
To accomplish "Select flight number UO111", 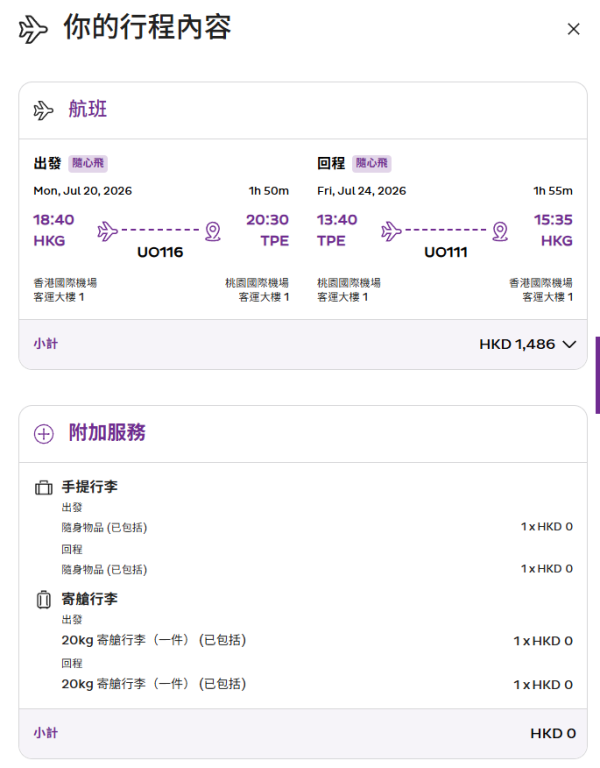I will point(446,252).
